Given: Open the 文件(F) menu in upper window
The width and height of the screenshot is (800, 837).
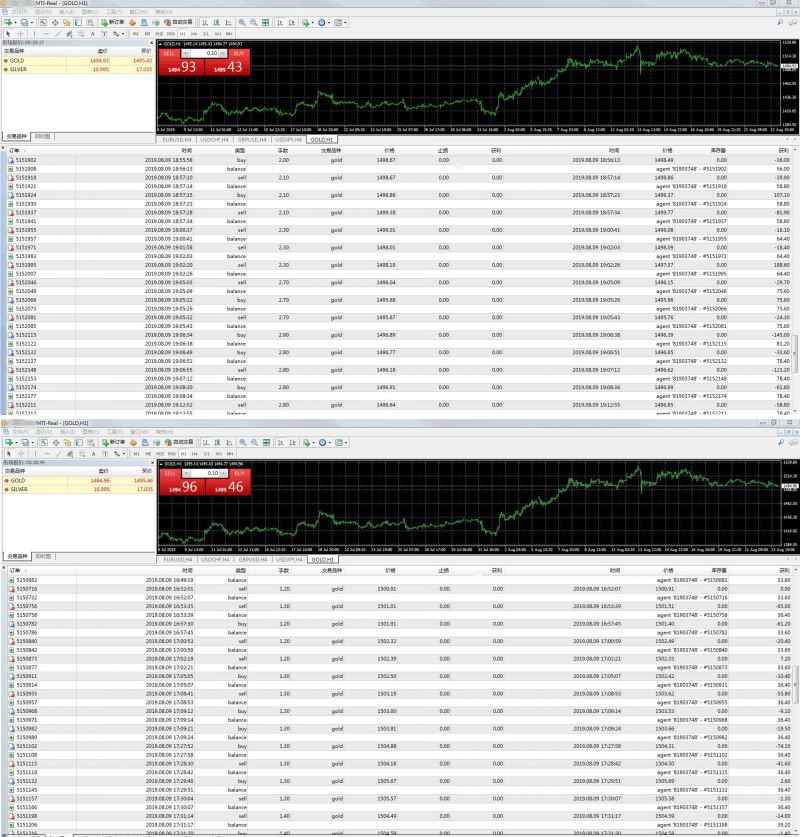Looking at the screenshot, I should point(32,13).
